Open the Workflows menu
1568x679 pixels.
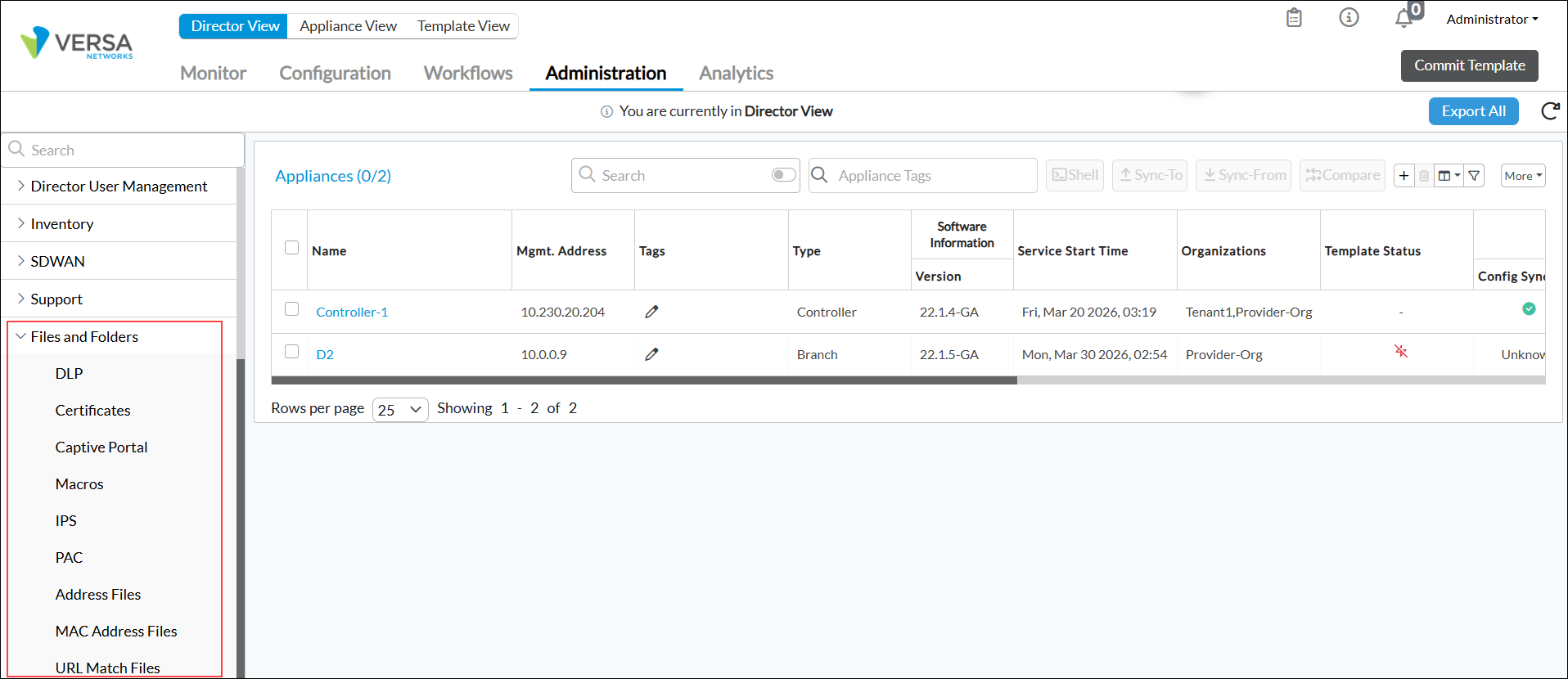[x=468, y=73]
